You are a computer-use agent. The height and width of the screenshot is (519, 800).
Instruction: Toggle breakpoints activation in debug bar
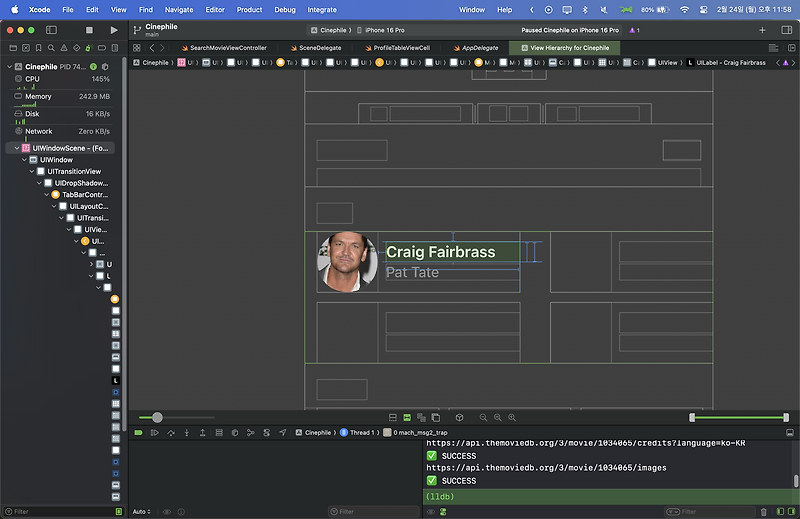(x=138, y=433)
